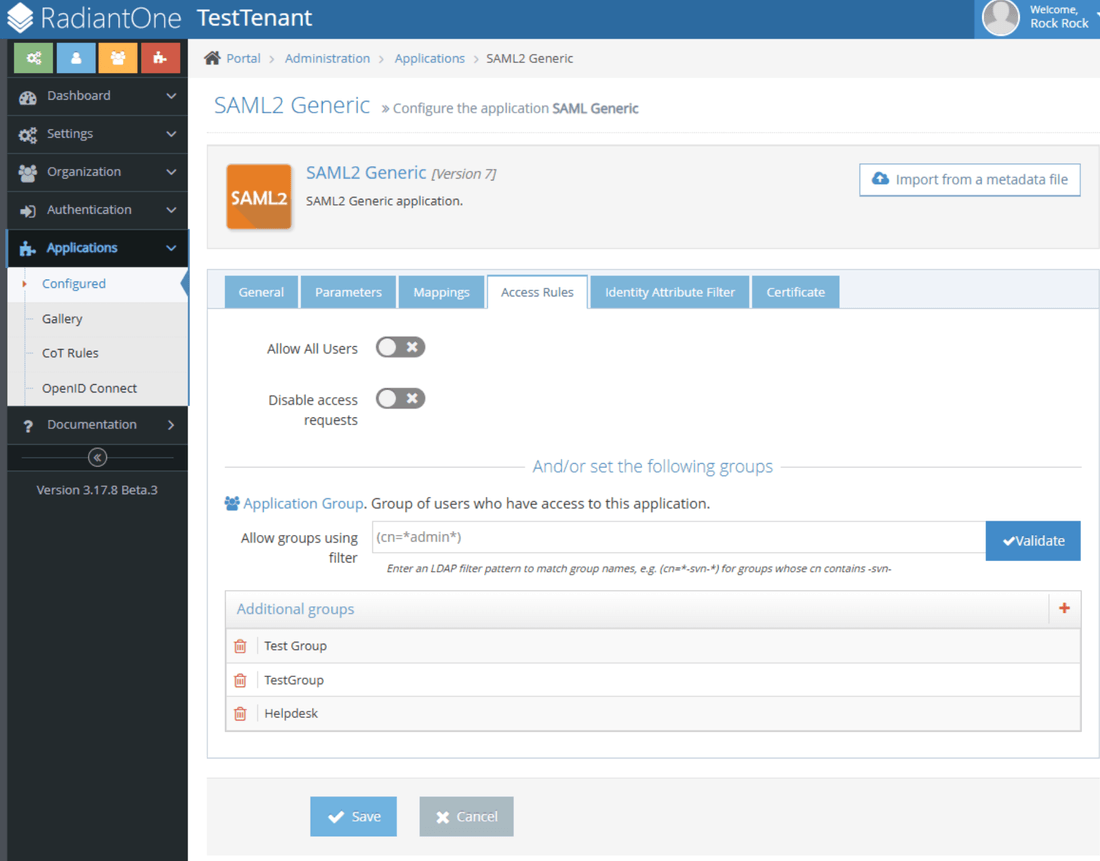Click the Additional groups header
The width and height of the screenshot is (1100, 861).
pyautogui.click(x=295, y=609)
